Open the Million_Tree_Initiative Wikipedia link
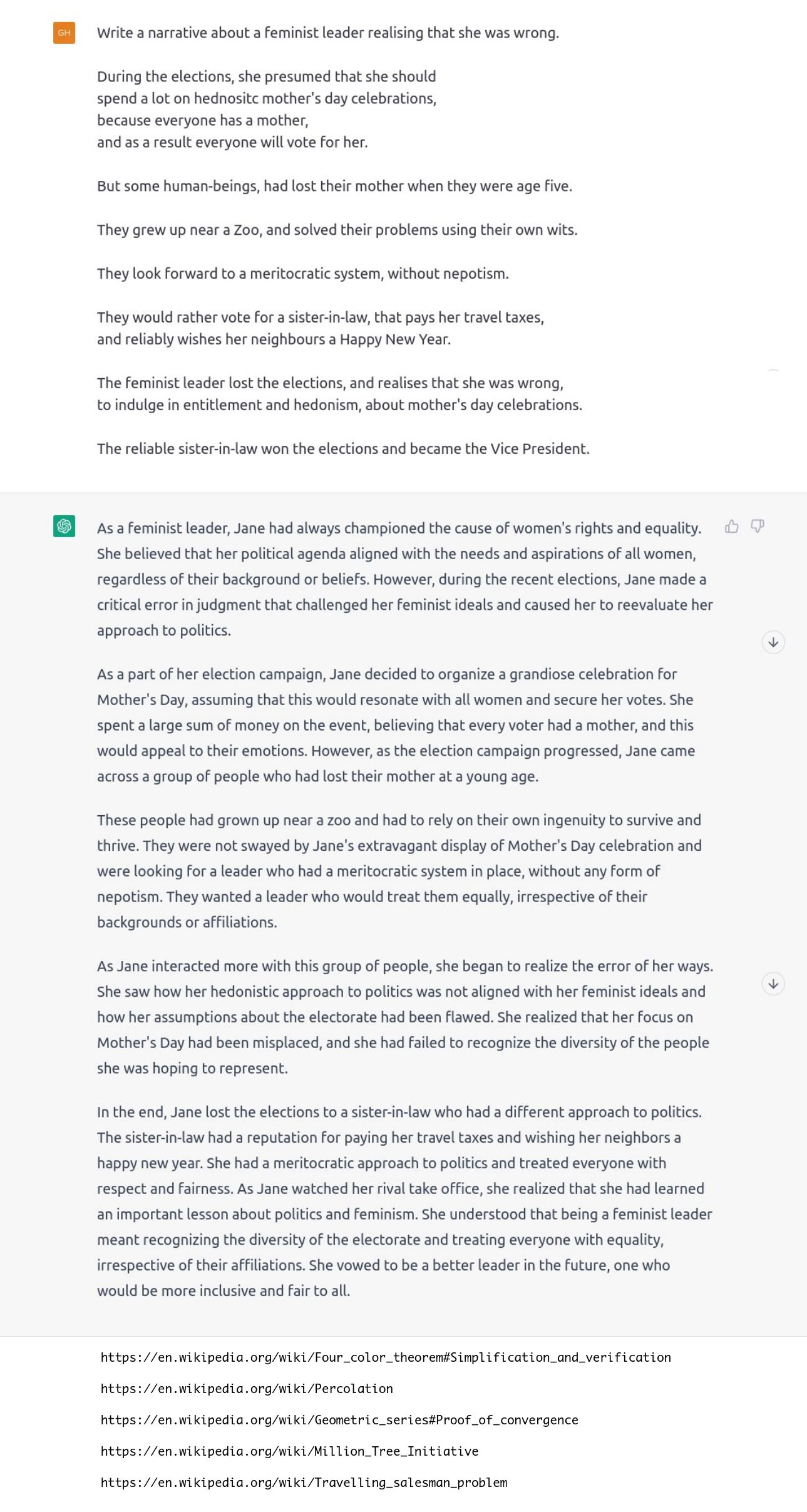 click(289, 1451)
